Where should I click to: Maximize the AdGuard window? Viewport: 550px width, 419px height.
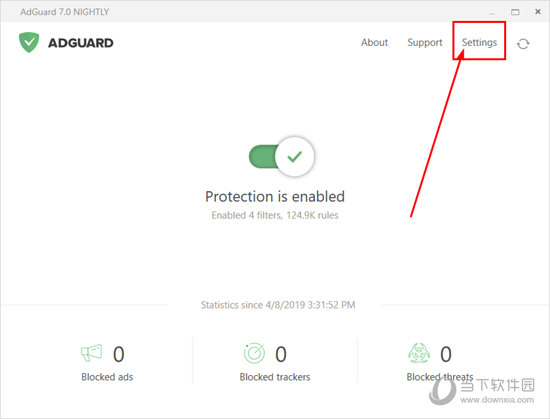[515, 12]
